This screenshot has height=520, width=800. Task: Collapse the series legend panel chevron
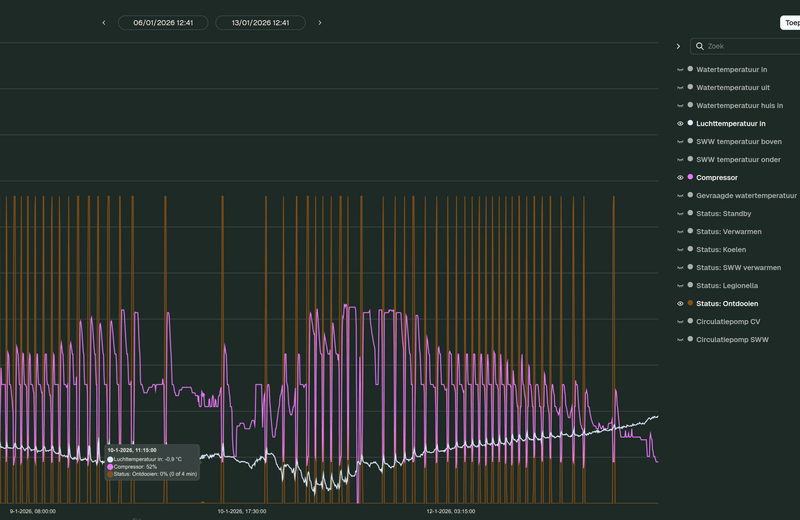click(678, 46)
